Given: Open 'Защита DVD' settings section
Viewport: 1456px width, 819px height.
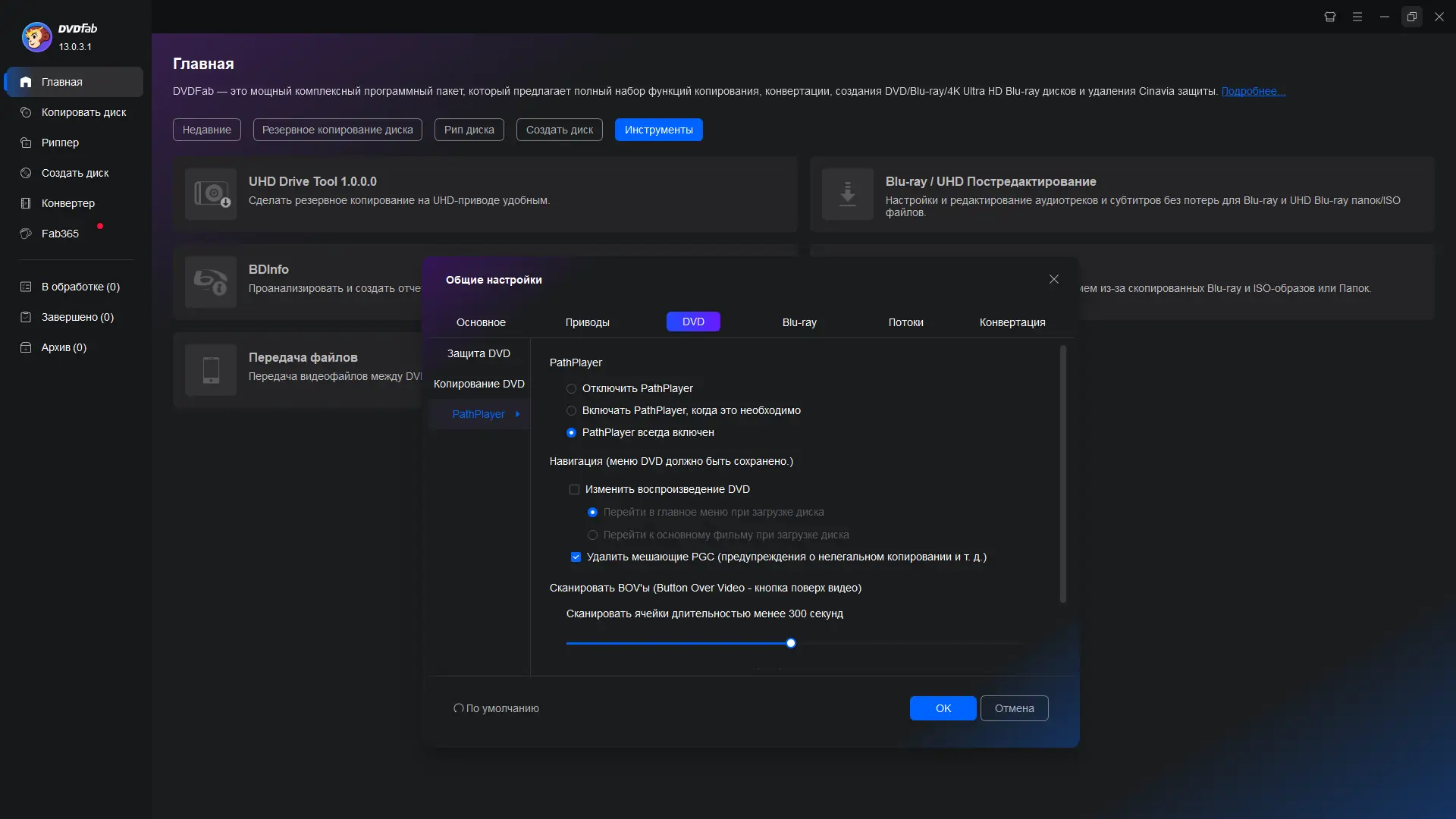Looking at the screenshot, I should pos(479,353).
